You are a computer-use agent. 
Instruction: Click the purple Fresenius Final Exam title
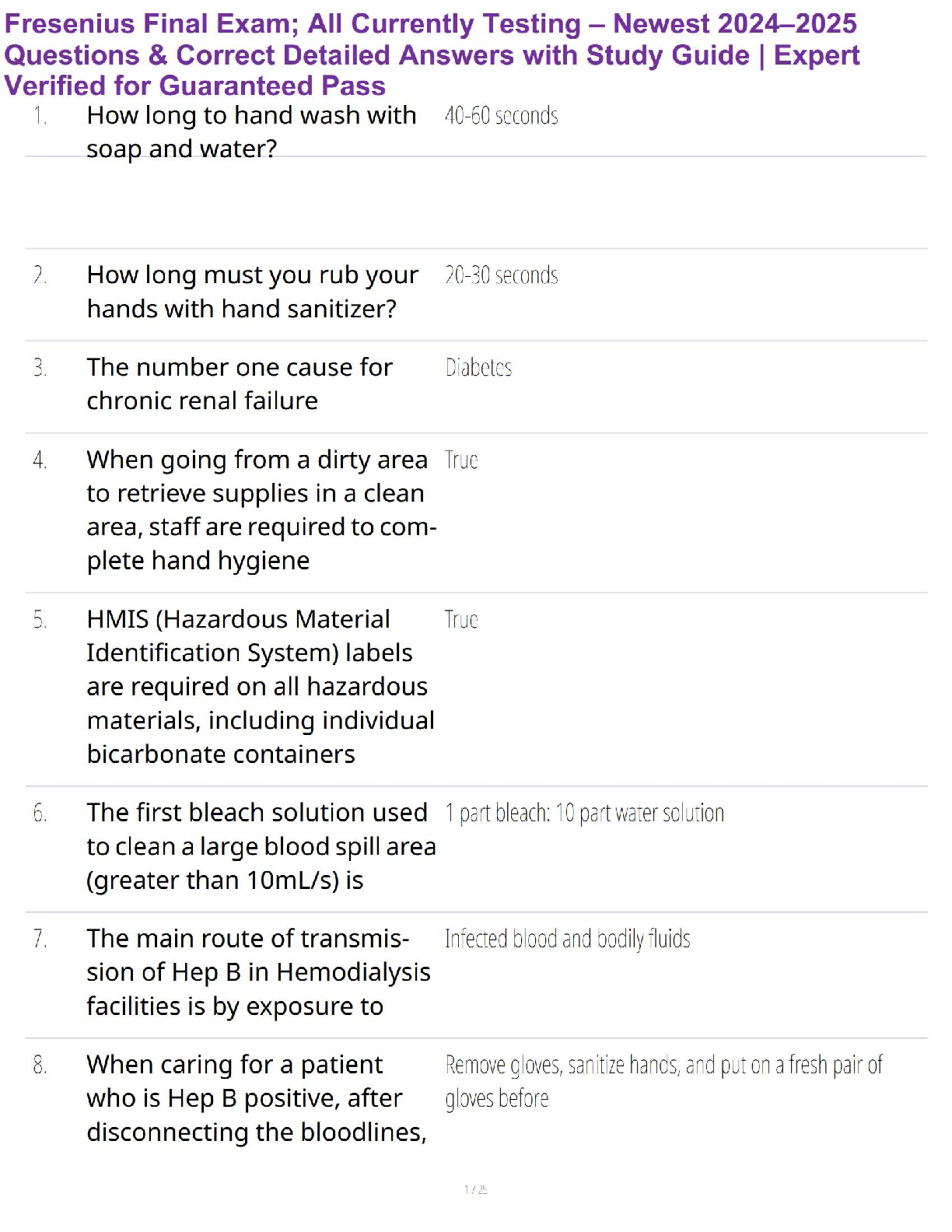(x=432, y=54)
